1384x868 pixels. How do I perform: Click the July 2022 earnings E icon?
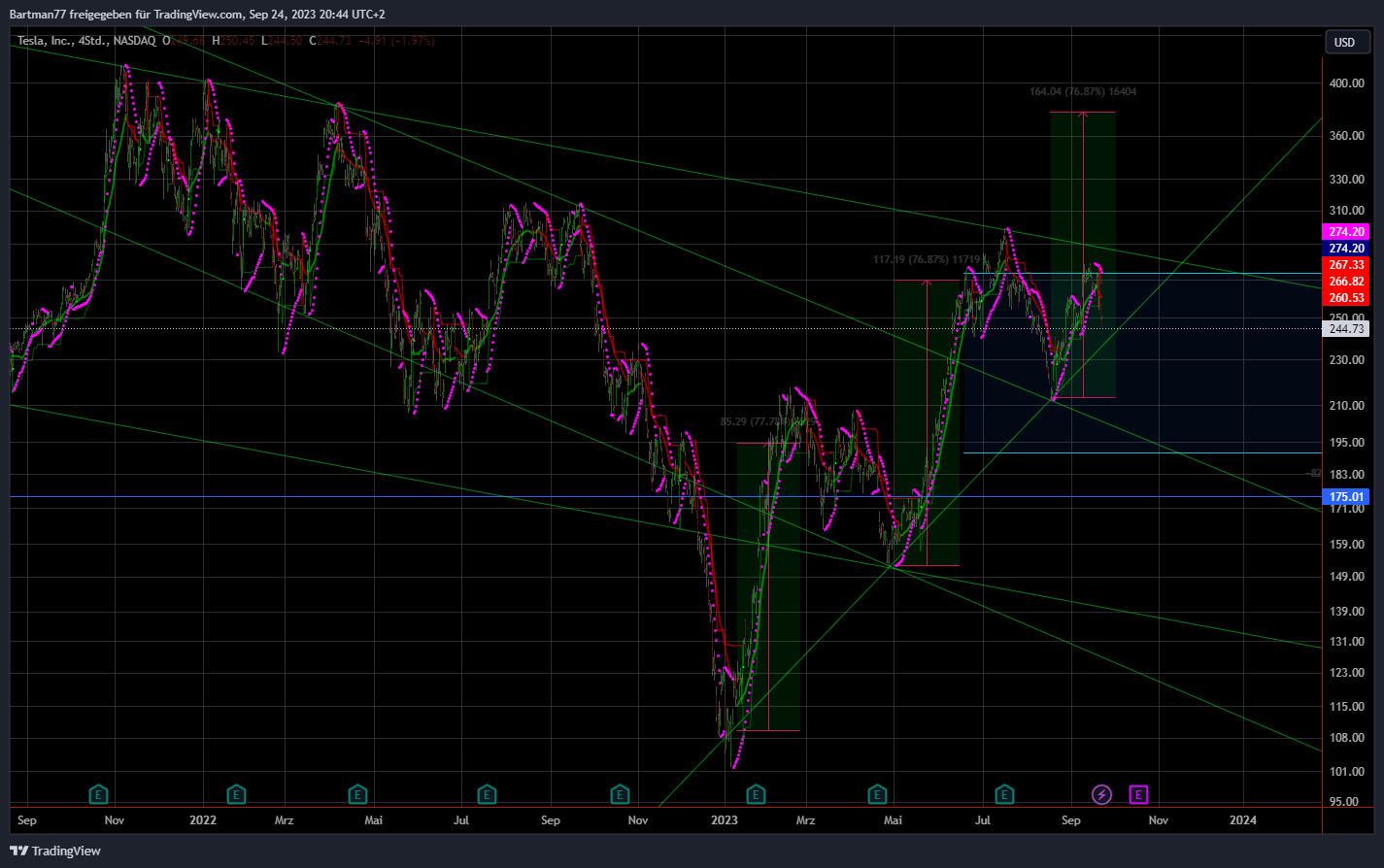[487, 795]
